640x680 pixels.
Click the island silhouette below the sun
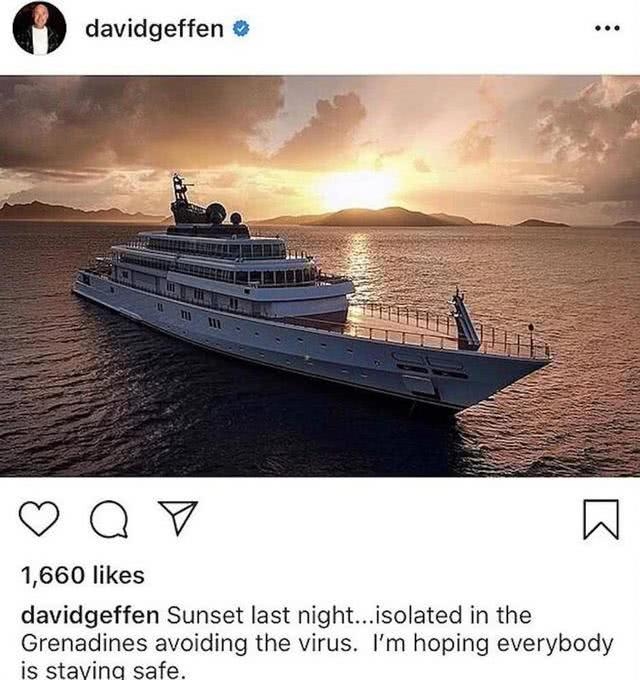(366, 217)
